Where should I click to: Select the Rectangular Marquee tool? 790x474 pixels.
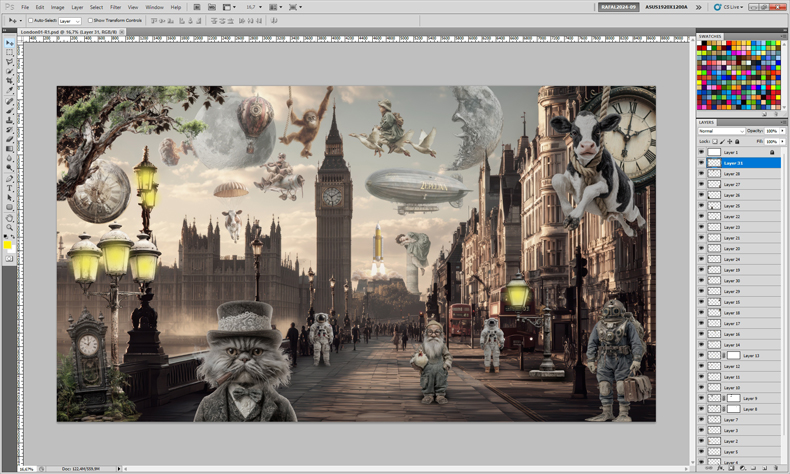coord(10,53)
